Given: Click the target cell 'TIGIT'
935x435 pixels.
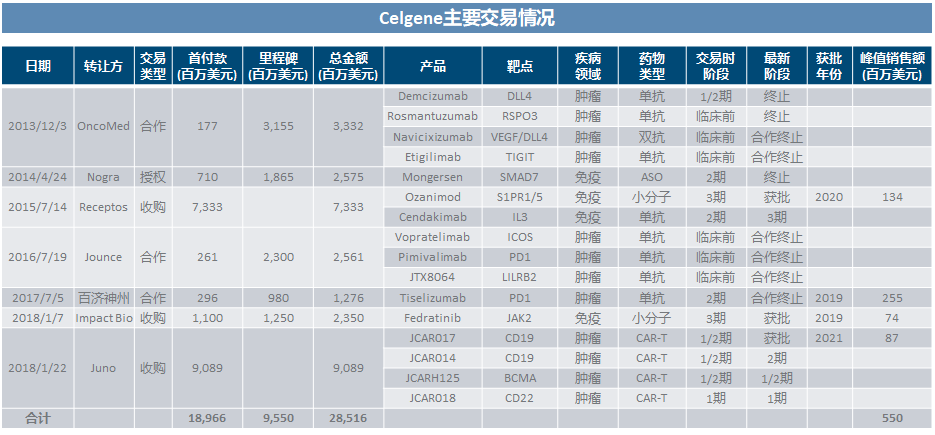Looking at the screenshot, I should (519, 158).
